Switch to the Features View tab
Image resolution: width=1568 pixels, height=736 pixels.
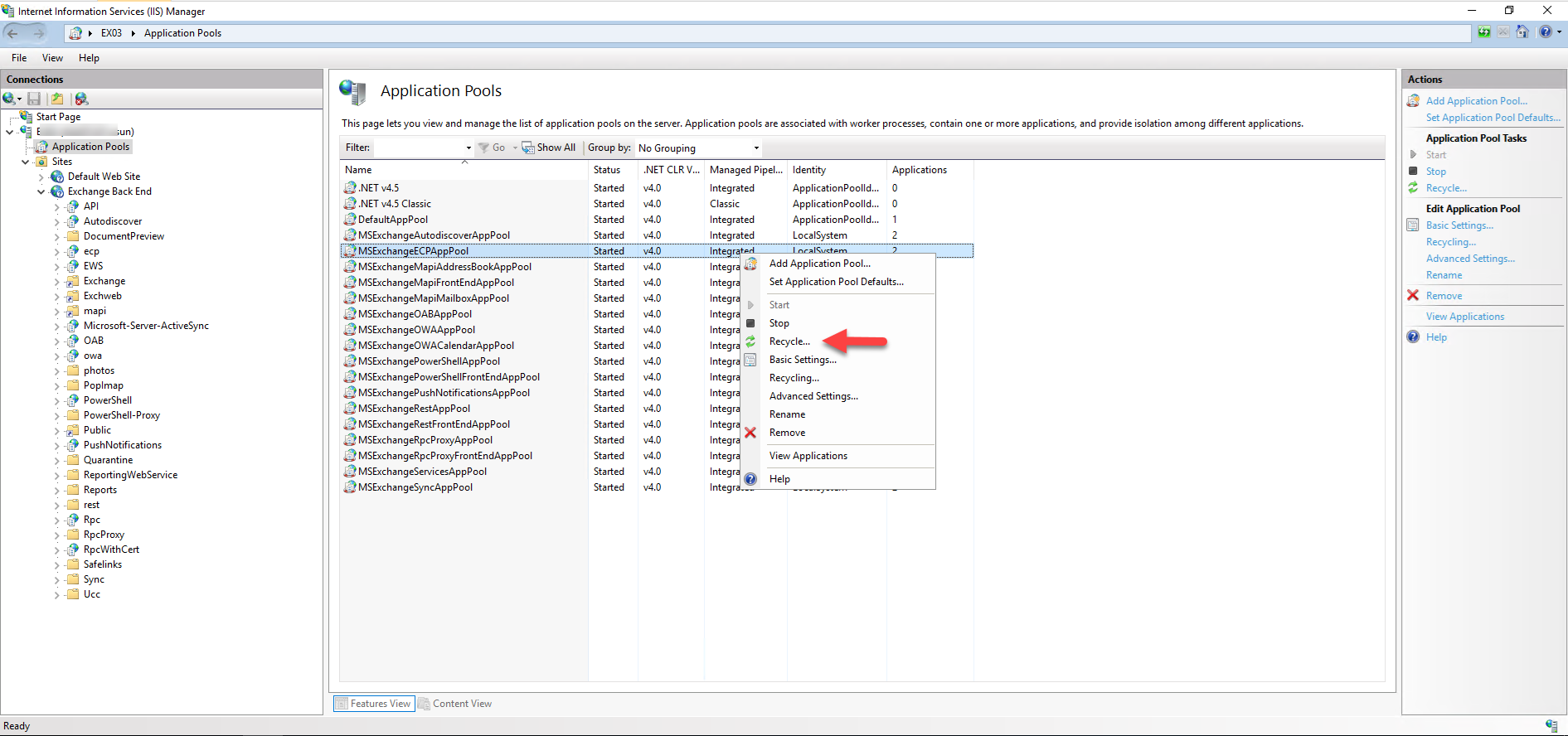[374, 704]
